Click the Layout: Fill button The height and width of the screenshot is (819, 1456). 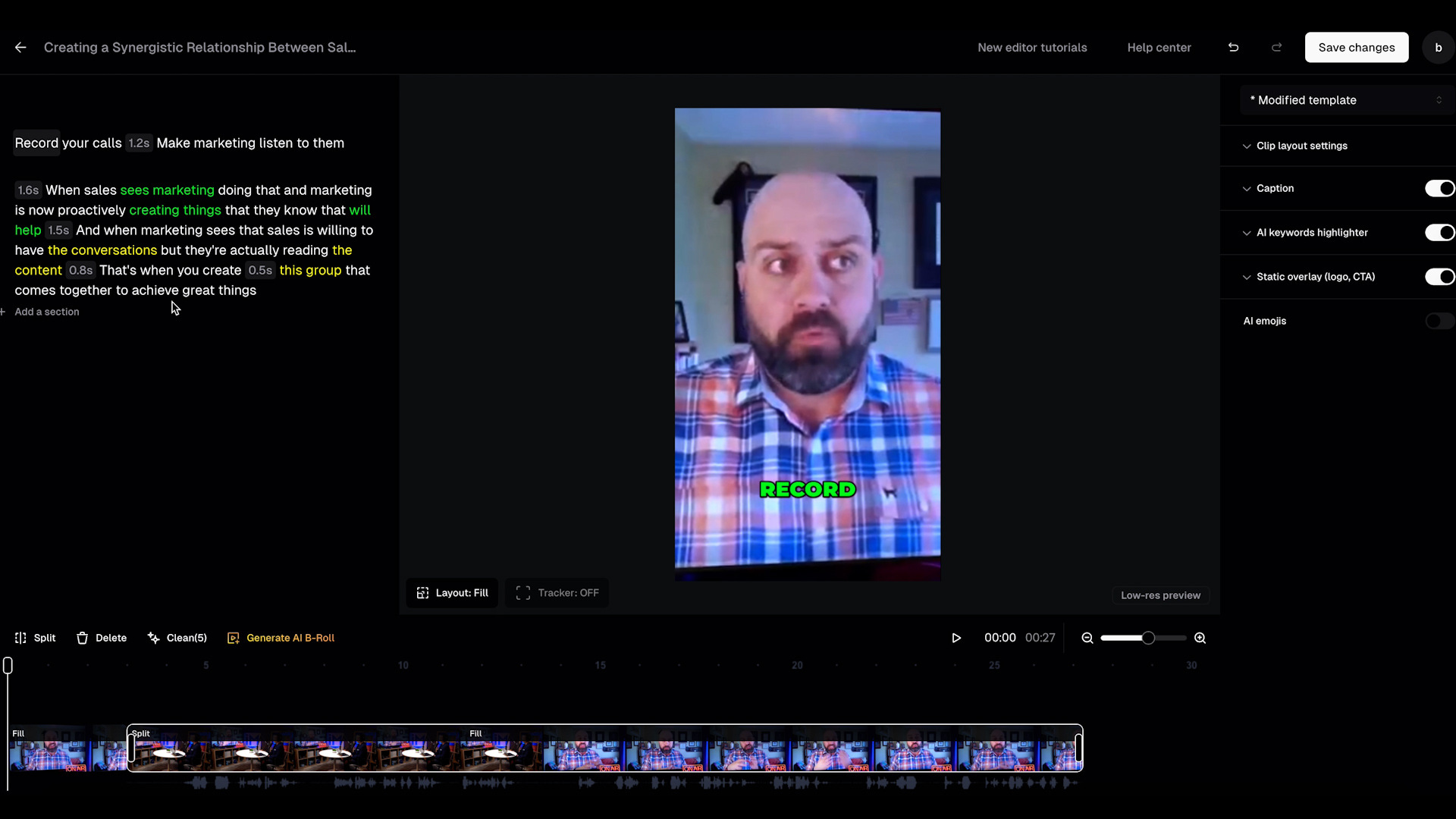tap(452, 593)
